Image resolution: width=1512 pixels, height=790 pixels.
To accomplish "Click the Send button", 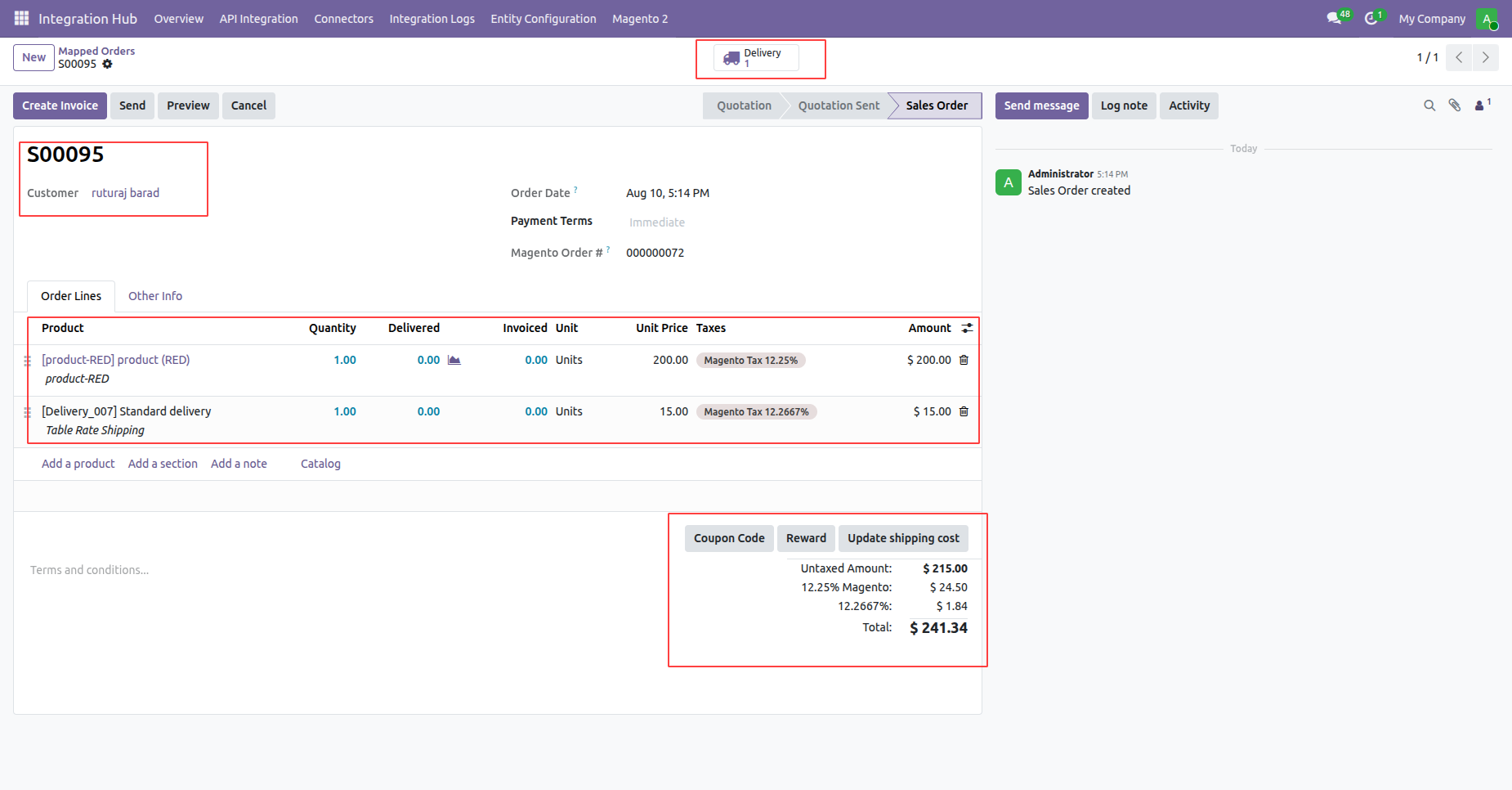I will pos(132,105).
